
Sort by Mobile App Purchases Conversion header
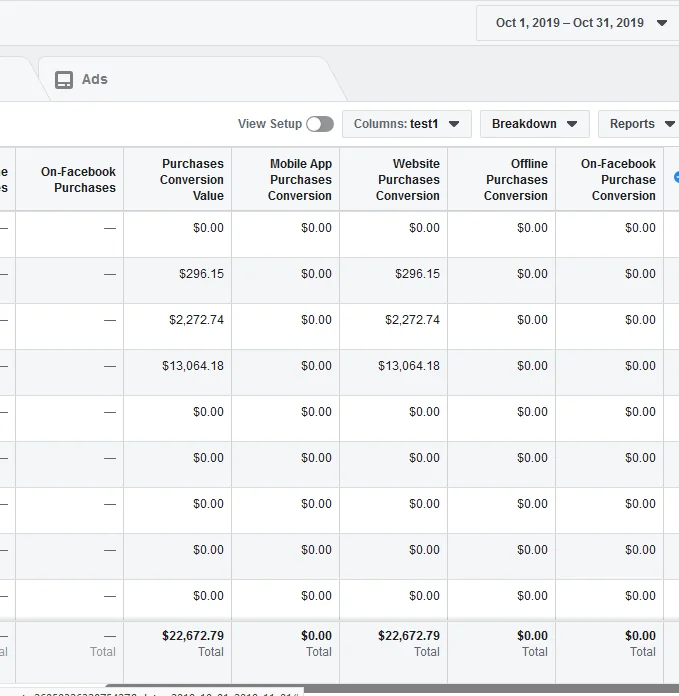coord(285,179)
